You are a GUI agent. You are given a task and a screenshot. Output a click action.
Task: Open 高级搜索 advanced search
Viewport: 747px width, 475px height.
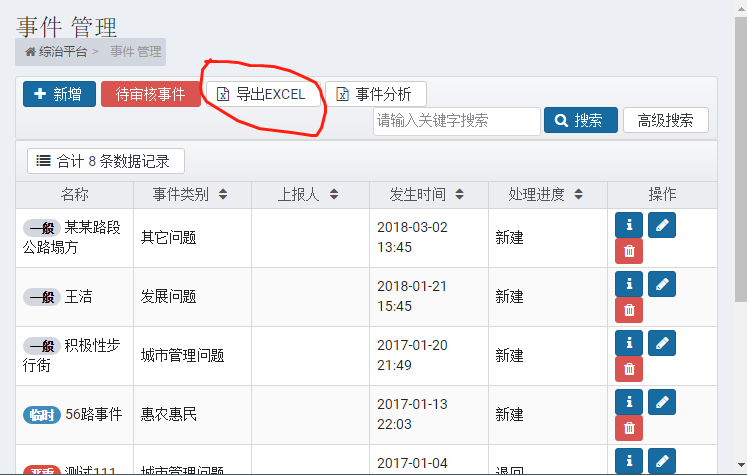666,120
